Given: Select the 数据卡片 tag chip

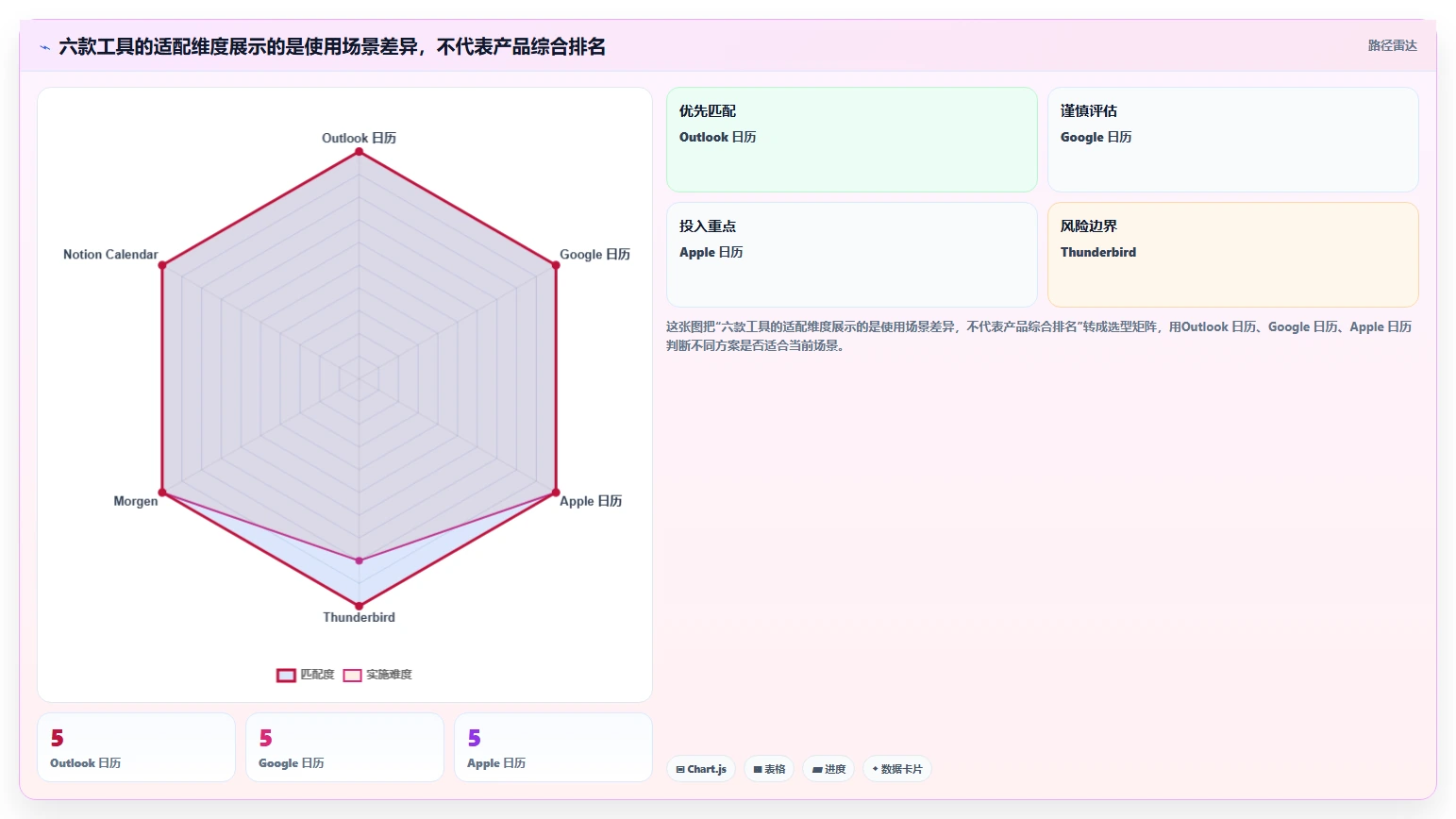Looking at the screenshot, I should [x=896, y=769].
